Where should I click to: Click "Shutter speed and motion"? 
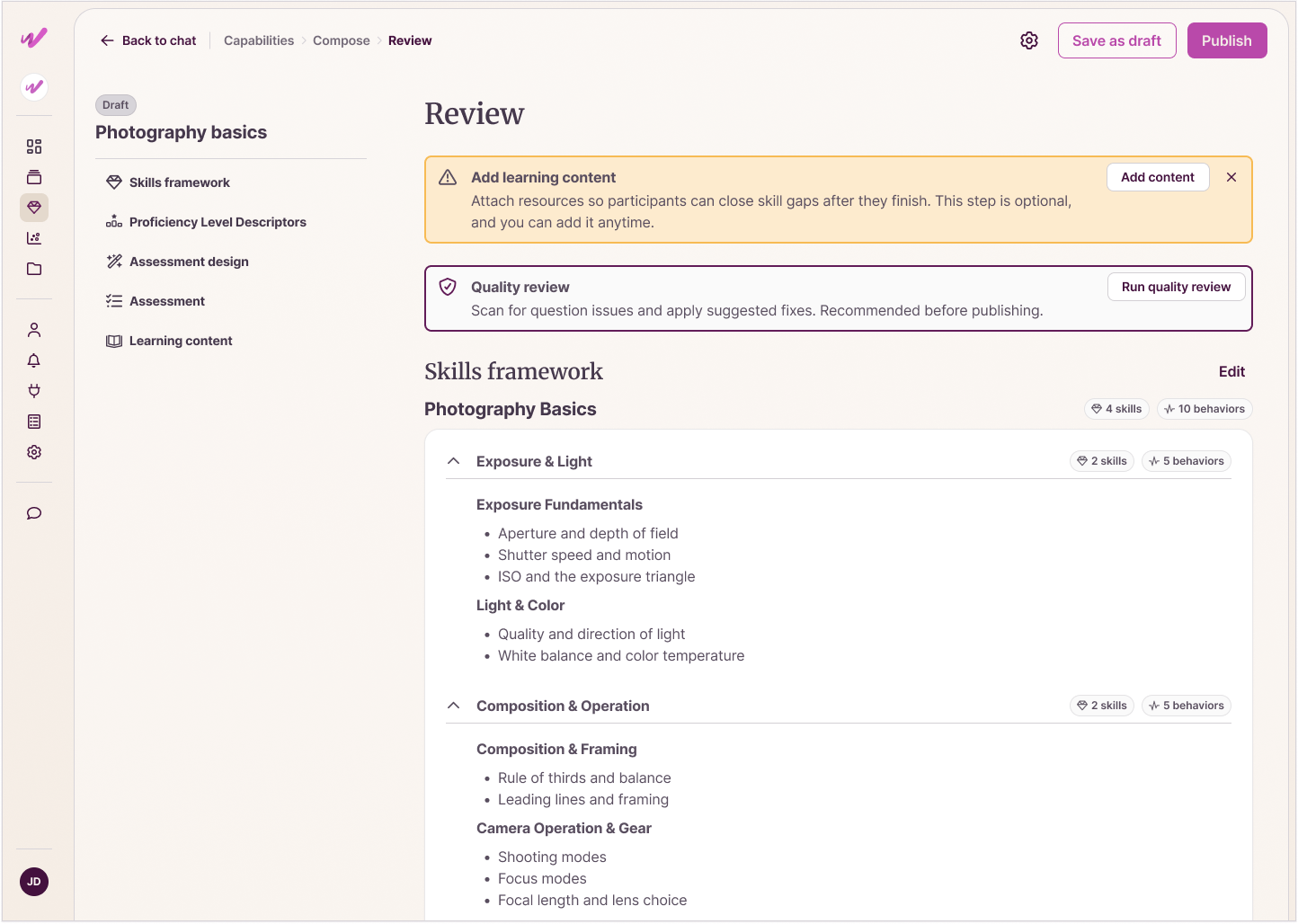[584, 555]
